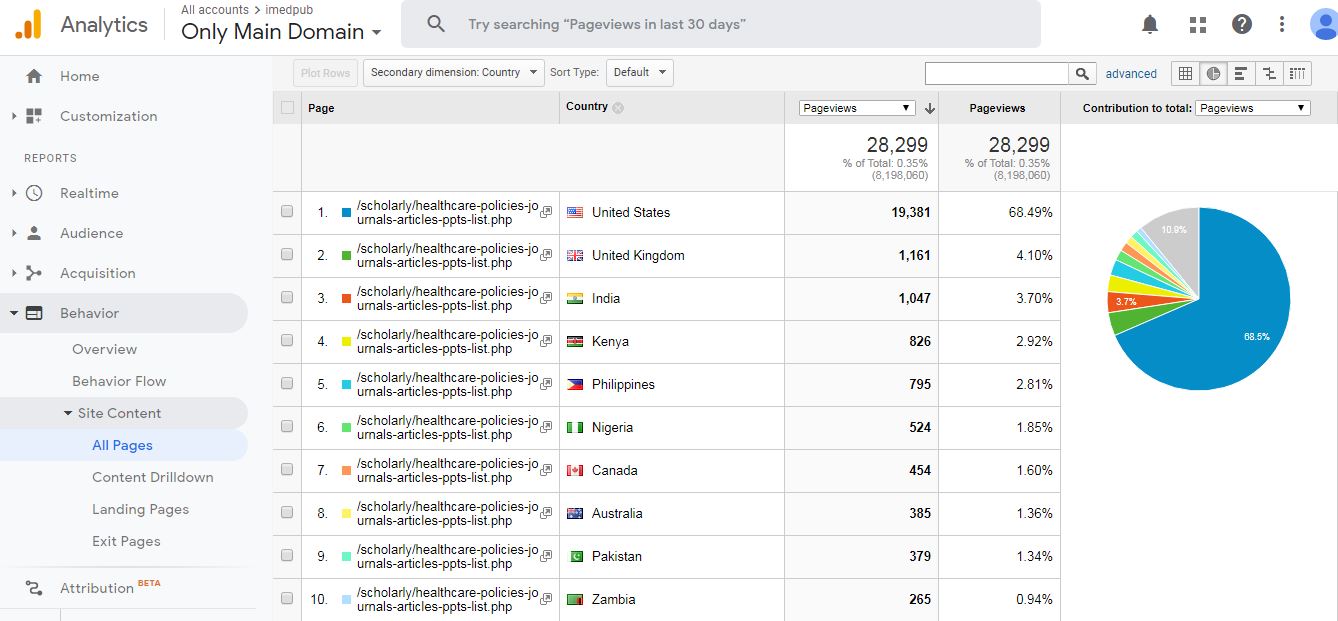Image resolution: width=1338 pixels, height=621 pixels.
Task: Focus the table filter search field
Action: 996,73
